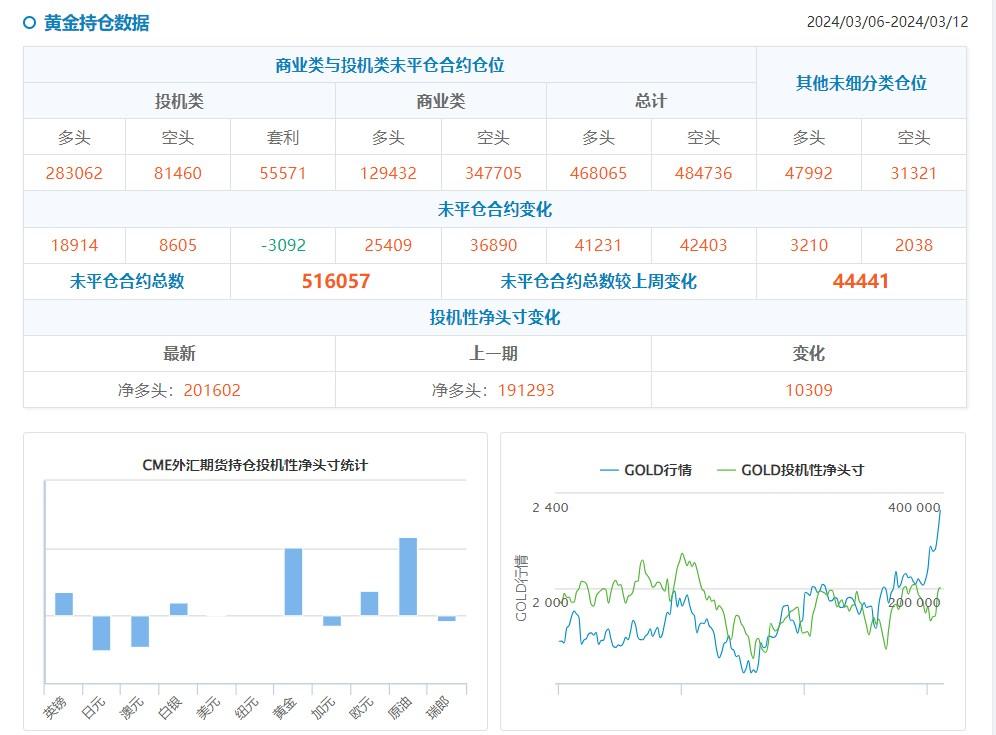Expand the 投机性净头寸变化 section
Image resolution: width=996 pixels, height=735 pixels.
pos(497,317)
